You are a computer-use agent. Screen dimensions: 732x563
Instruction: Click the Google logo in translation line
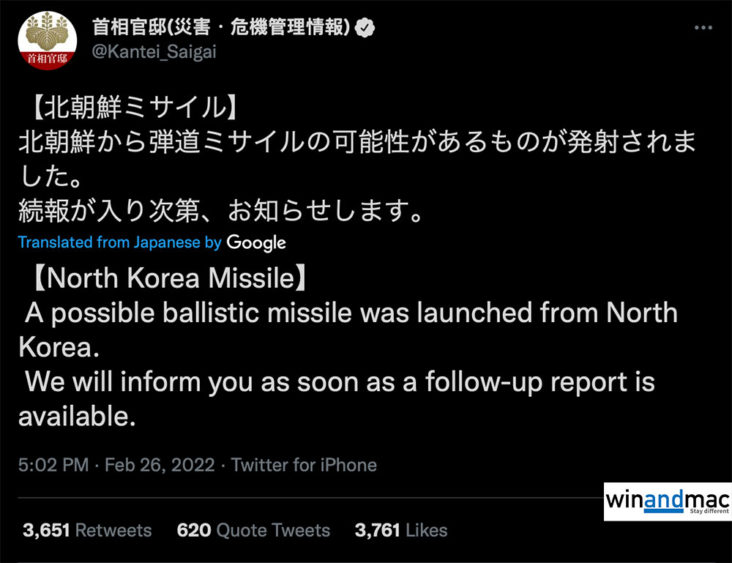[256, 243]
